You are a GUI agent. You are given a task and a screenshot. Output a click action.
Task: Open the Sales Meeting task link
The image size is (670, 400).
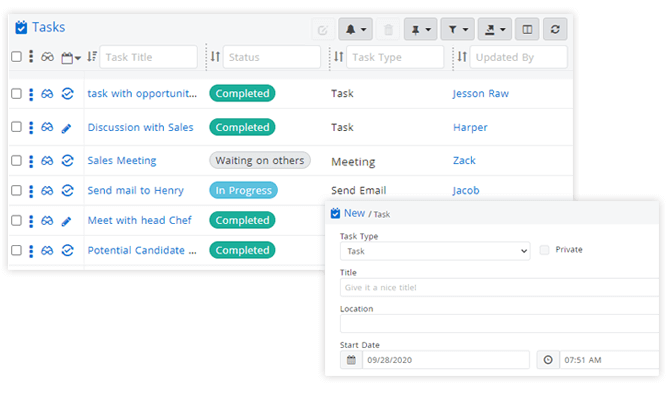click(x=122, y=160)
